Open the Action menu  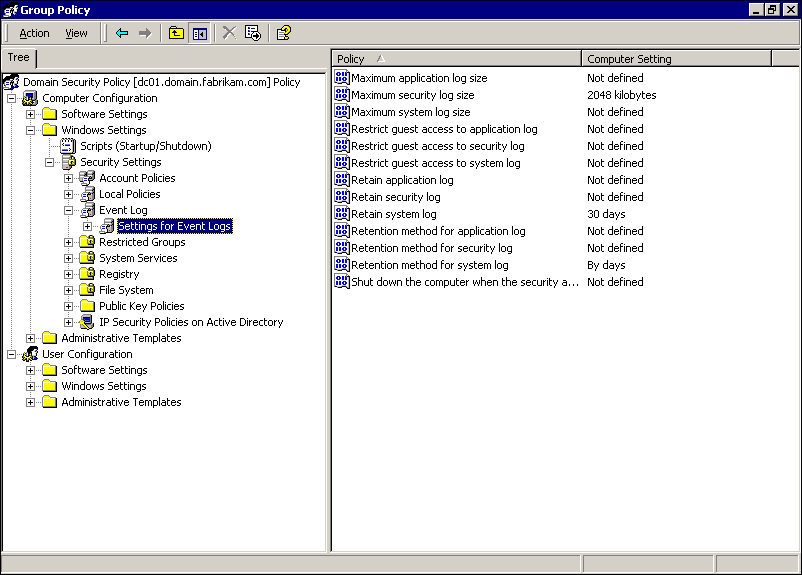34,33
